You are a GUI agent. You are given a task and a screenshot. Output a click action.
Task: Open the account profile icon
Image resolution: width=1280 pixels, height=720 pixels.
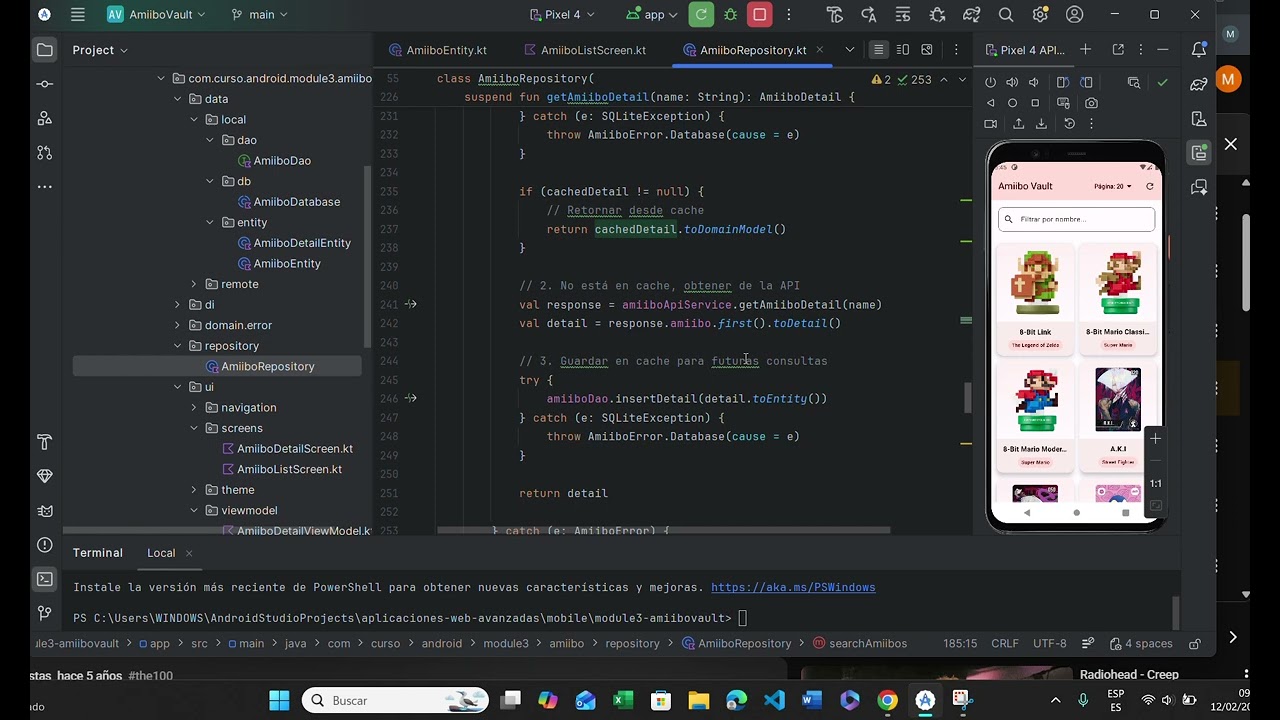(1074, 15)
